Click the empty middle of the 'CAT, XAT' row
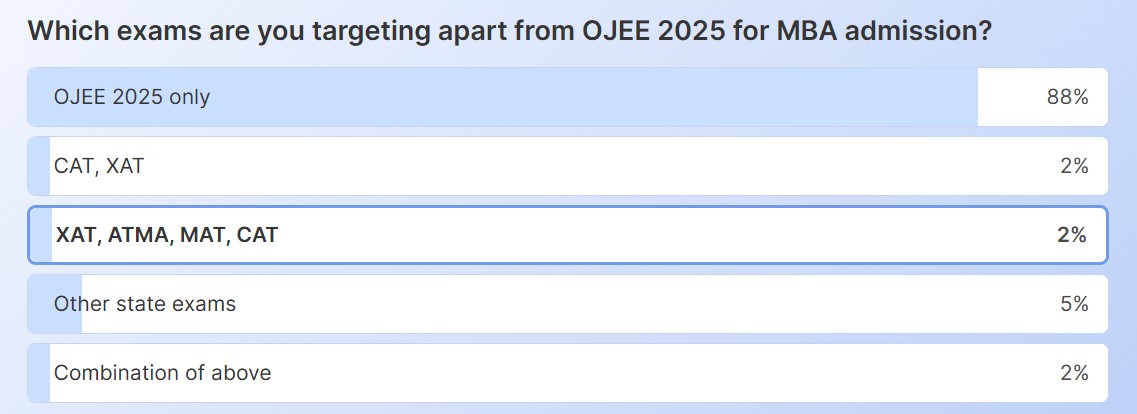1137x414 pixels. 600,166
